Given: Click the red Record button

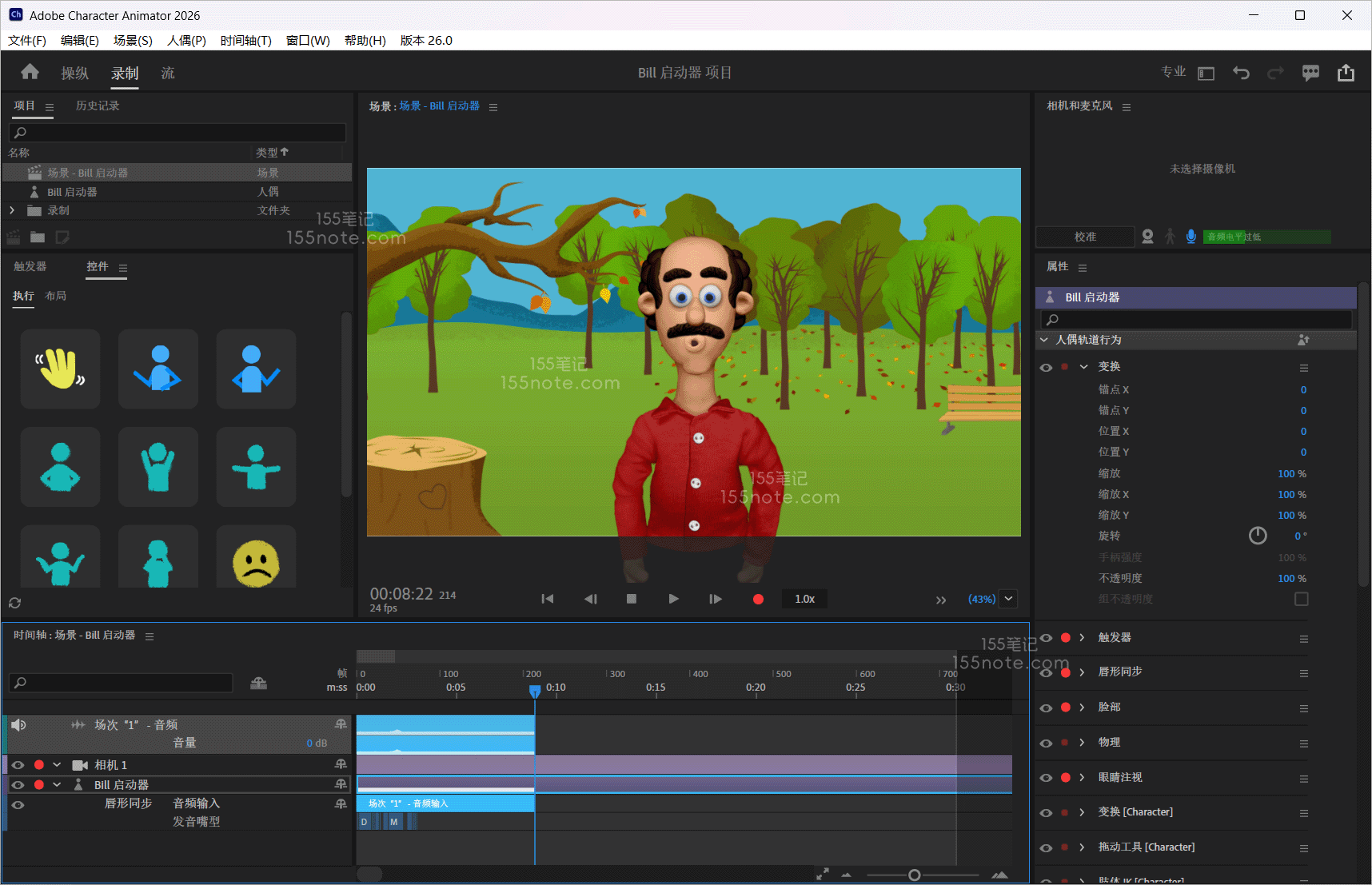Looking at the screenshot, I should point(758,599).
